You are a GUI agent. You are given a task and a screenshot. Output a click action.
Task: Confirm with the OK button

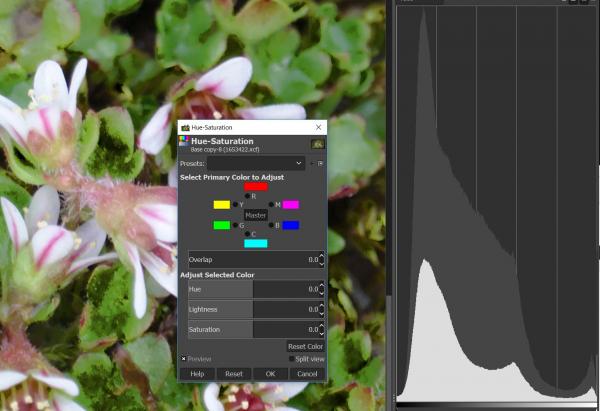(x=271, y=374)
